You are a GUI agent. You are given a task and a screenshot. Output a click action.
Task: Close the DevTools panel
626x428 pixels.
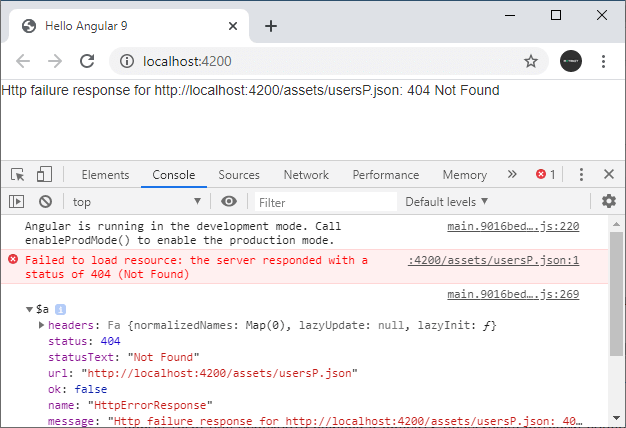tap(608, 174)
